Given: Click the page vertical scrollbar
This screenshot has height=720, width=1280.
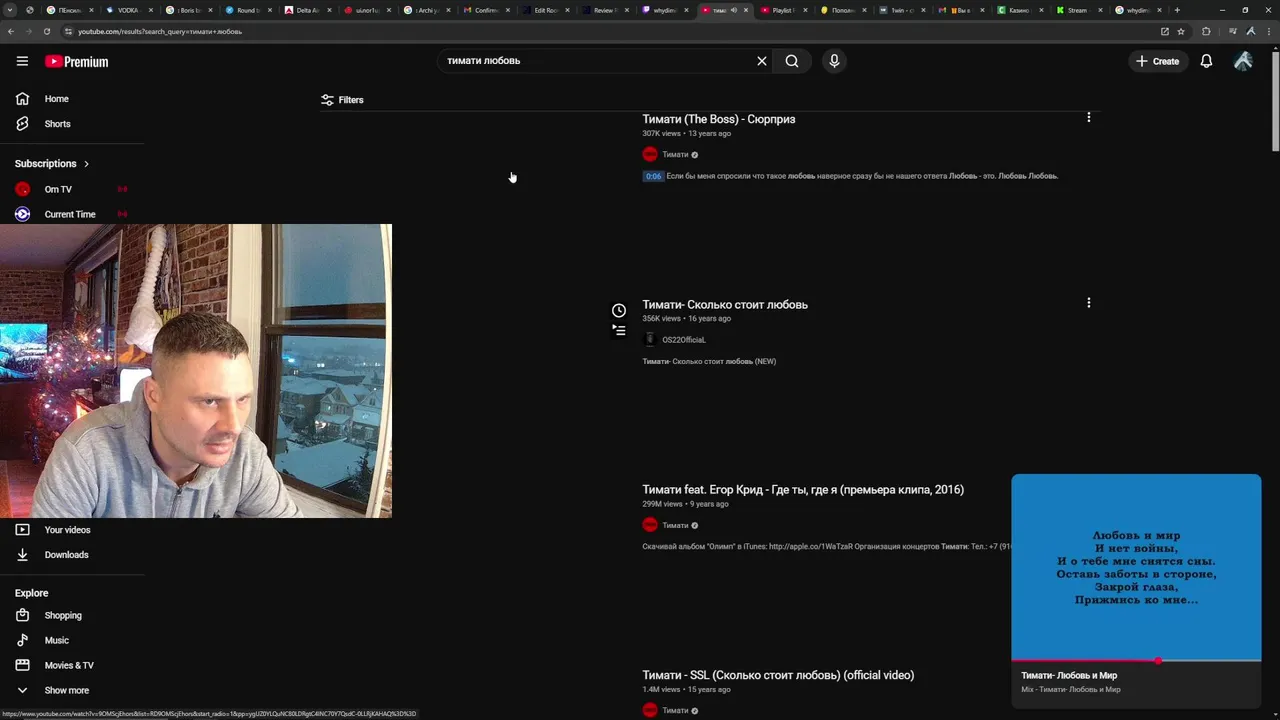Looking at the screenshot, I should [x=1275, y=100].
